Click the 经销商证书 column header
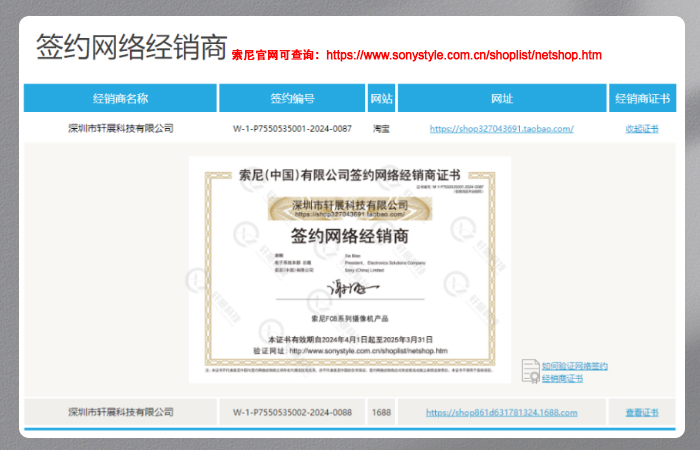 pyautogui.click(x=642, y=98)
